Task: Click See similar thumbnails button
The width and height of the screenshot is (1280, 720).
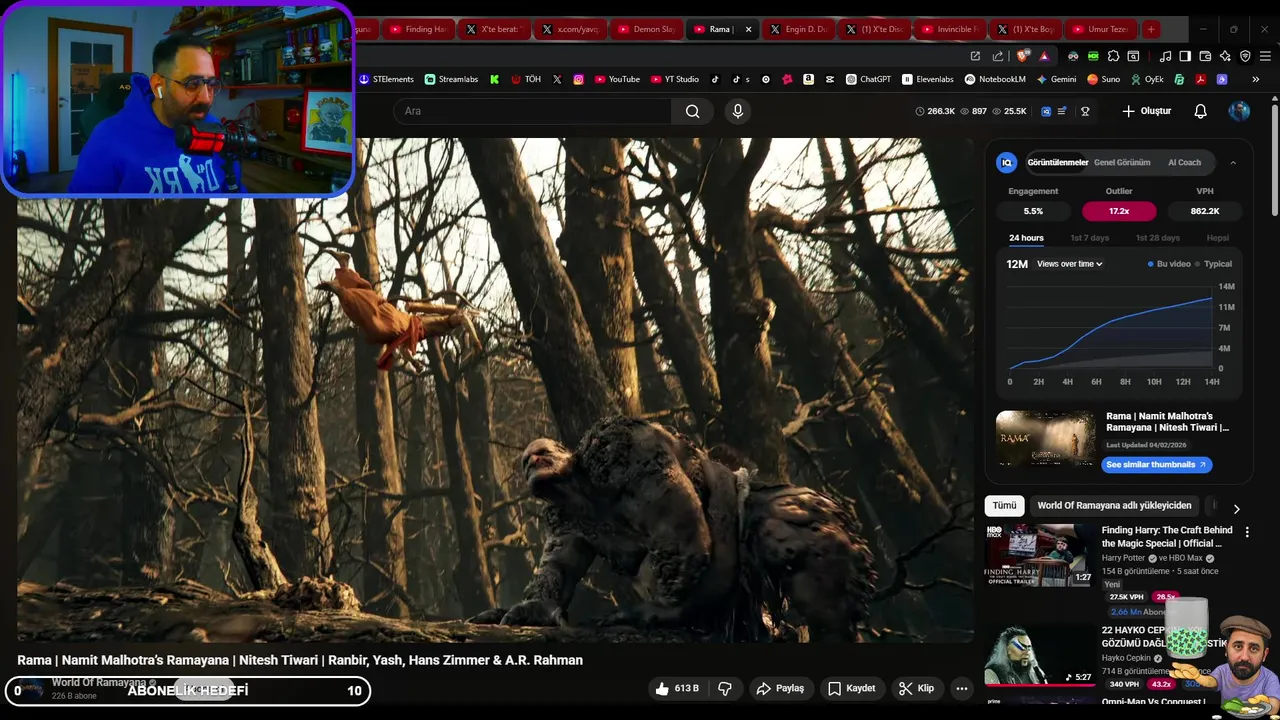Action: point(1156,464)
